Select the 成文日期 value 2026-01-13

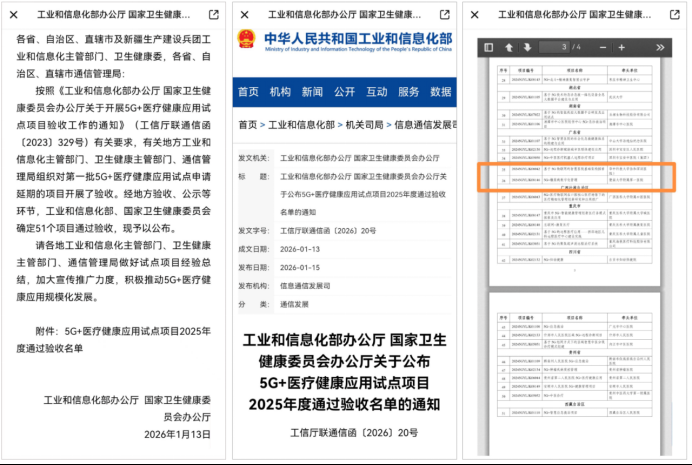300,249
